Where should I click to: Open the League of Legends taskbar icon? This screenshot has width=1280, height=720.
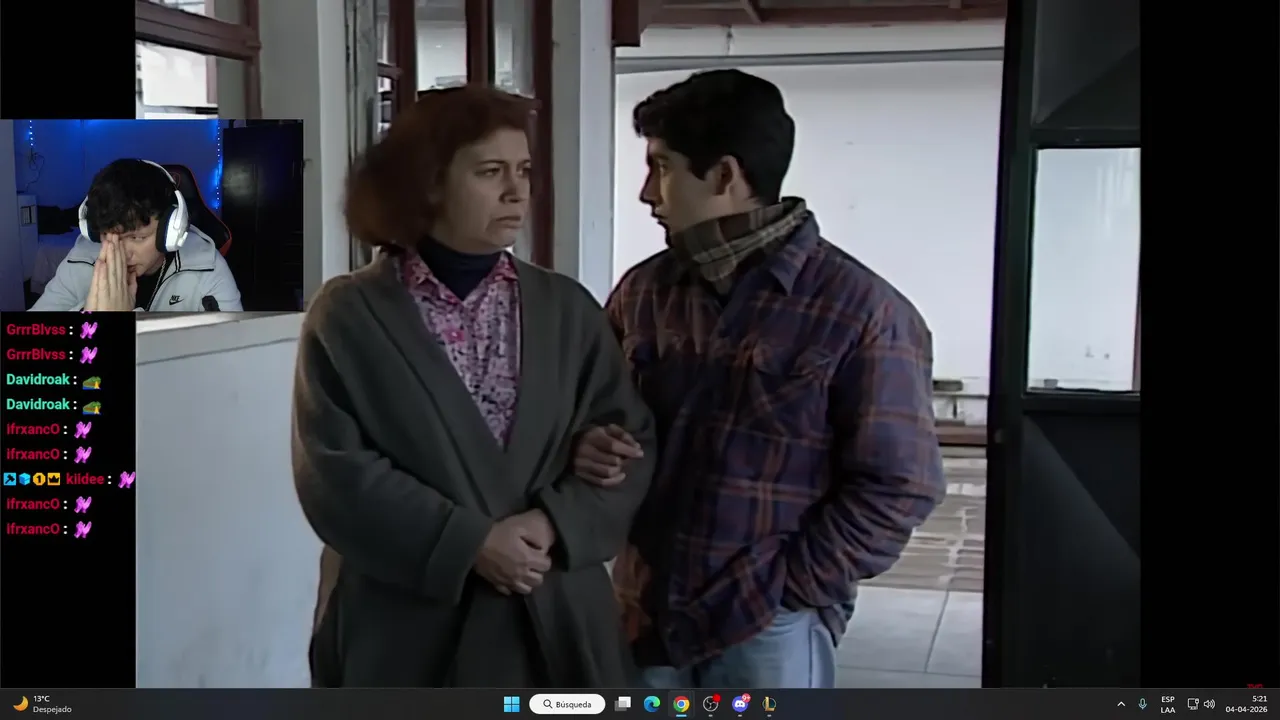coord(769,704)
